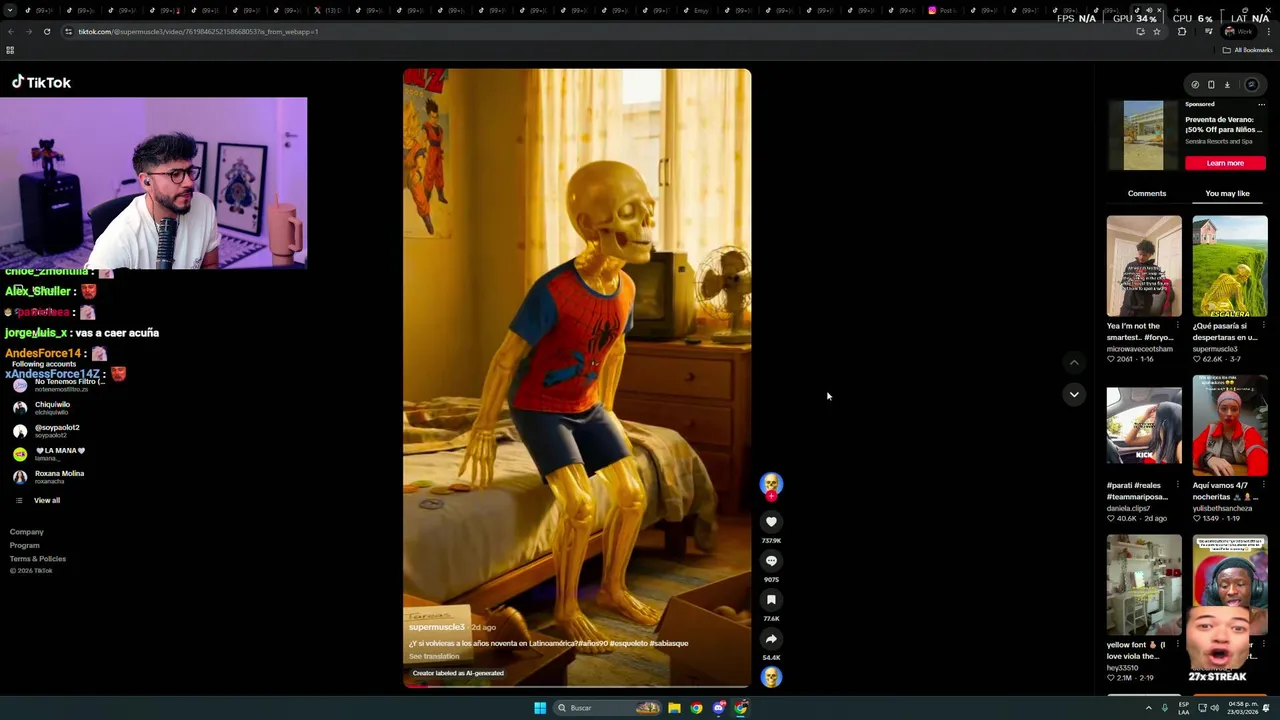This screenshot has width=1280, height=720.
Task: Click the phone app icon in pill
Action: point(1211,85)
